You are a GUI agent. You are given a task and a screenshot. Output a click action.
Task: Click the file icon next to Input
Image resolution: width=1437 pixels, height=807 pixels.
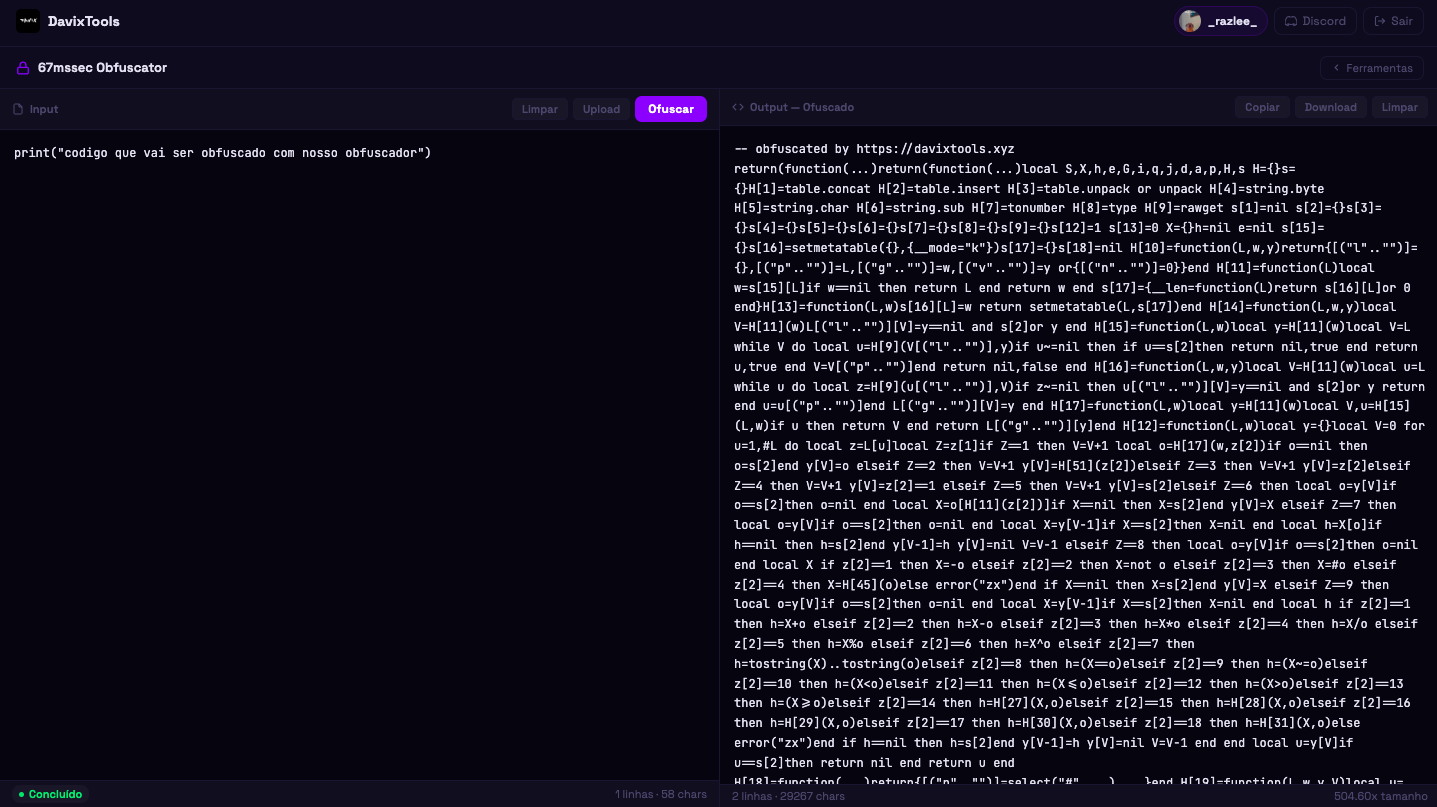(x=18, y=109)
